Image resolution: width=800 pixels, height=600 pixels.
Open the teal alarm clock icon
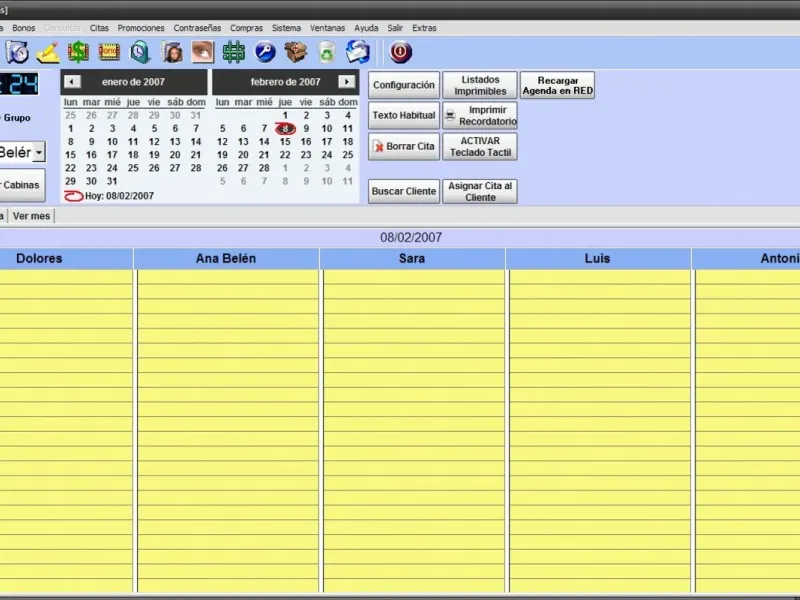click(x=140, y=52)
